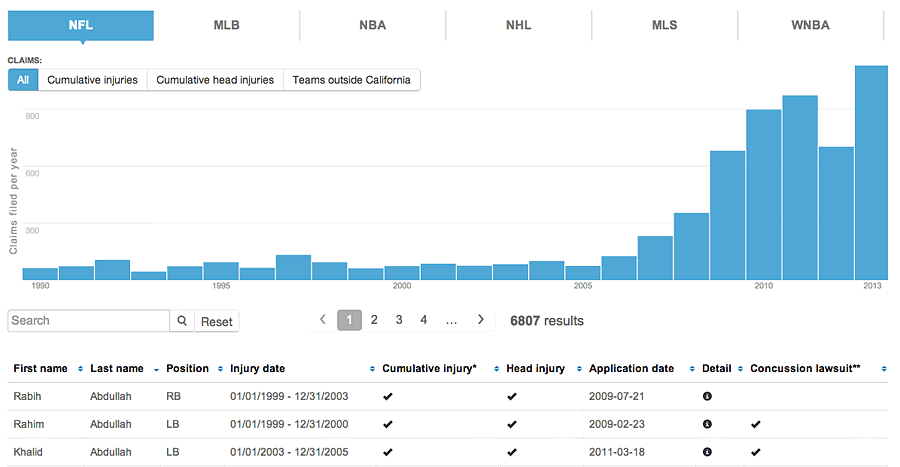Open detail info icon for Rahim Abdullah
The height and width of the screenshot is (467, 900).
click(707, 424)
